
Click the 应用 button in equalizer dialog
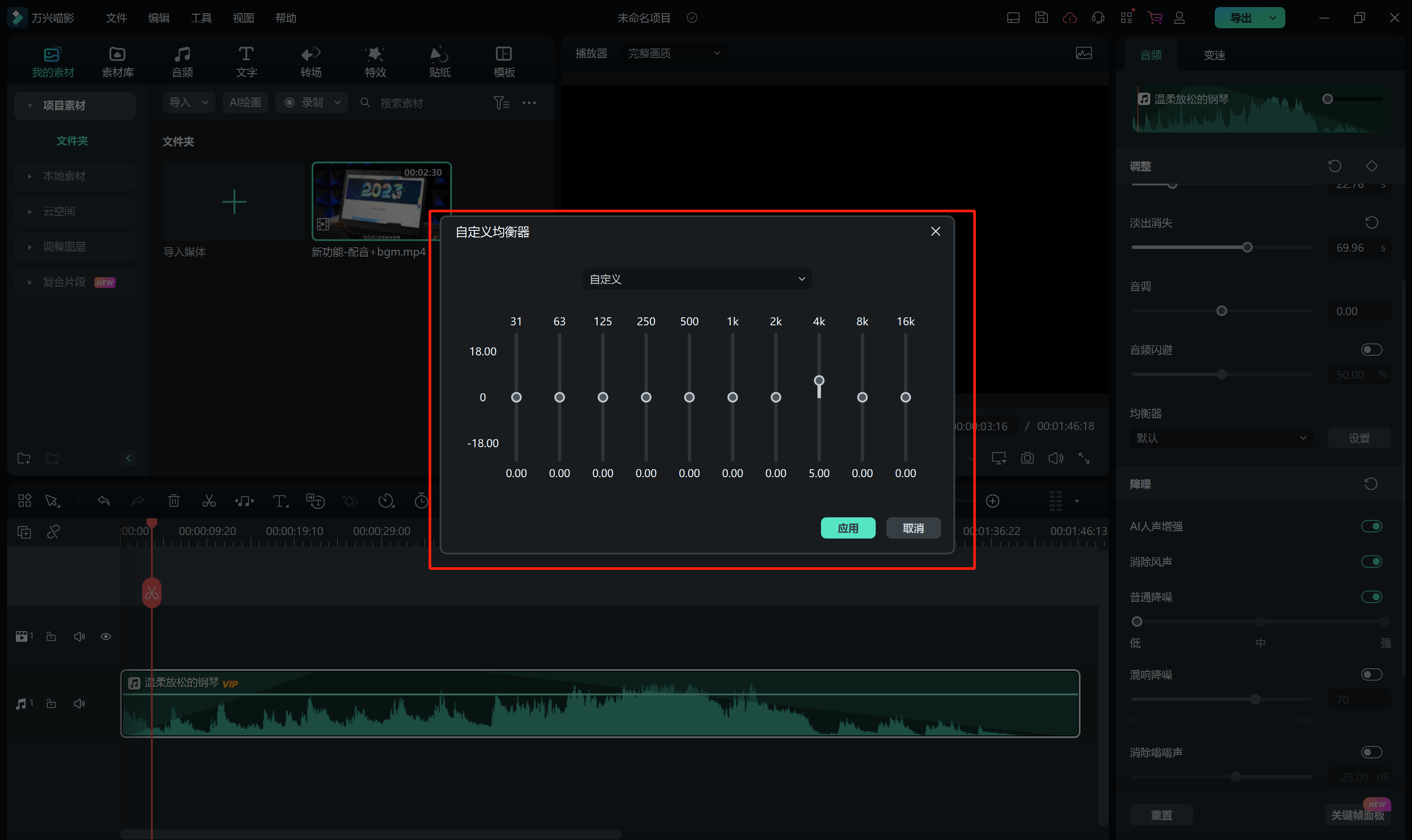[847, 528]
